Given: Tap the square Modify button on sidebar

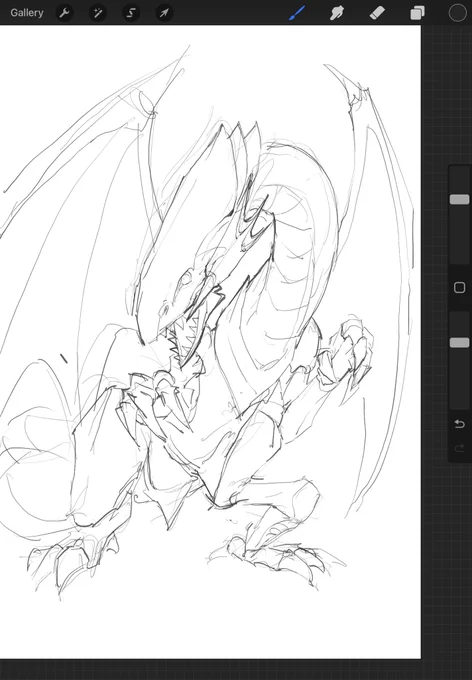Looking at the screenshot, I should tap(459, 288).
